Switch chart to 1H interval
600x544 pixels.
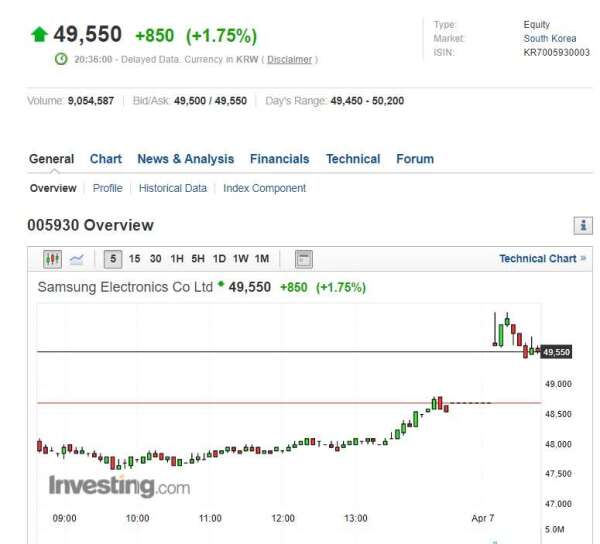coord(177,259)
